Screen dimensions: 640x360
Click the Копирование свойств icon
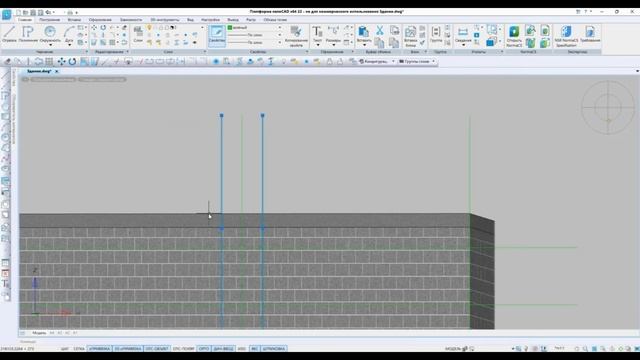[x=296, y=36]
